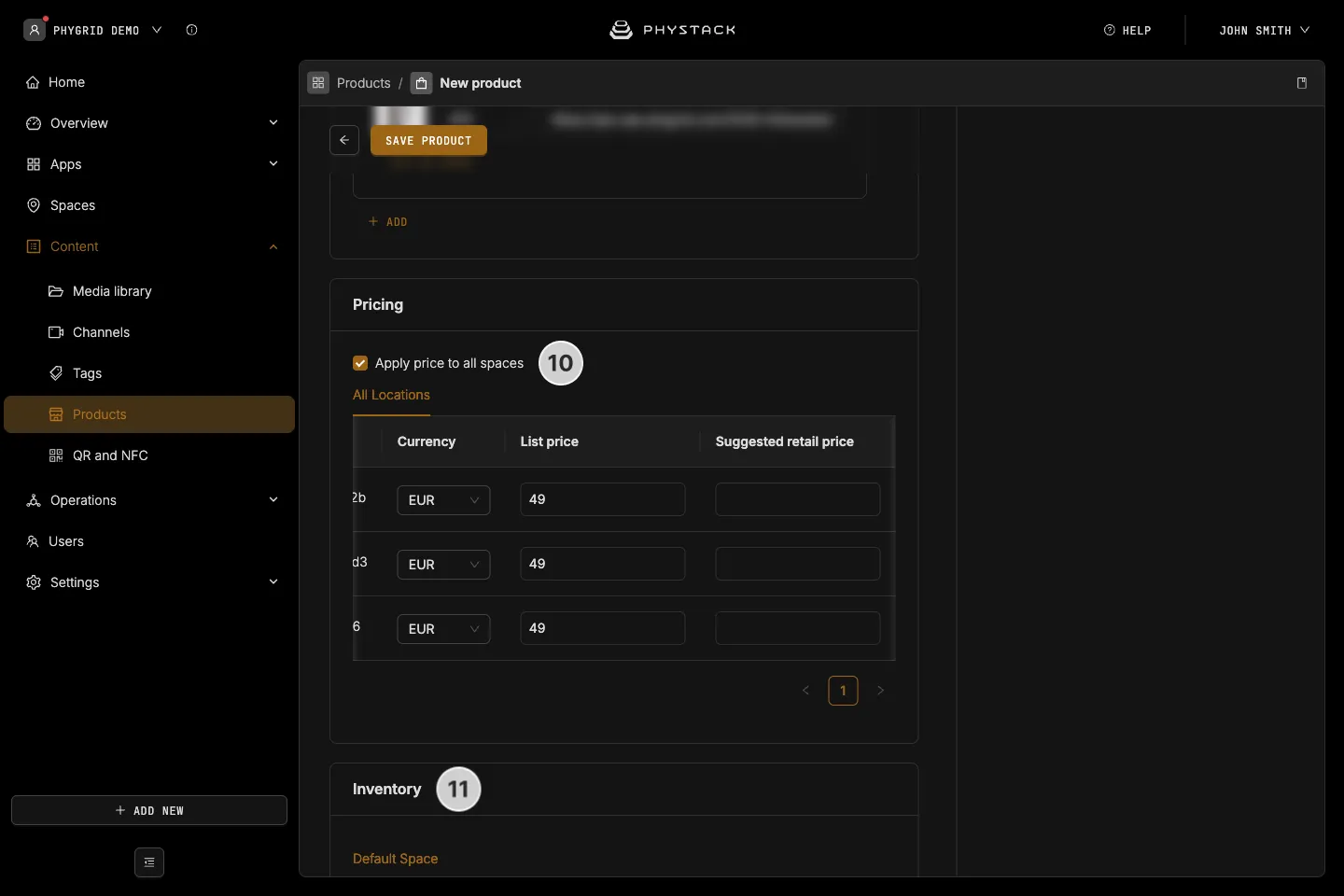The width and height of the screenshot is (1344, 896).
Task: Open the info icon beside Physgrid Demo
Action: pyautogui.click(x=191, y=30)
